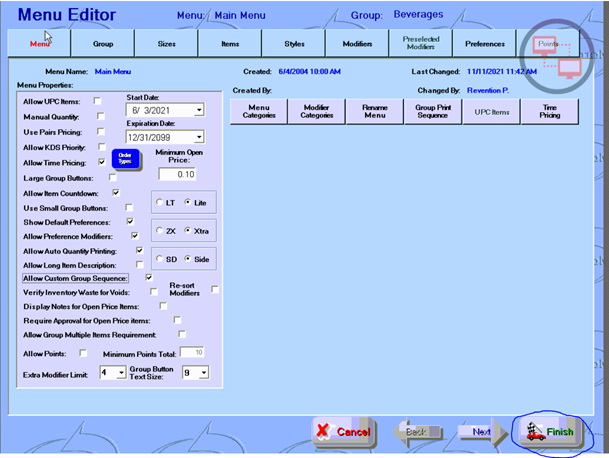The width and height of the screenshot is (609, 458).
Task: Select the Side radio option
Action: [x=188, y=259]
